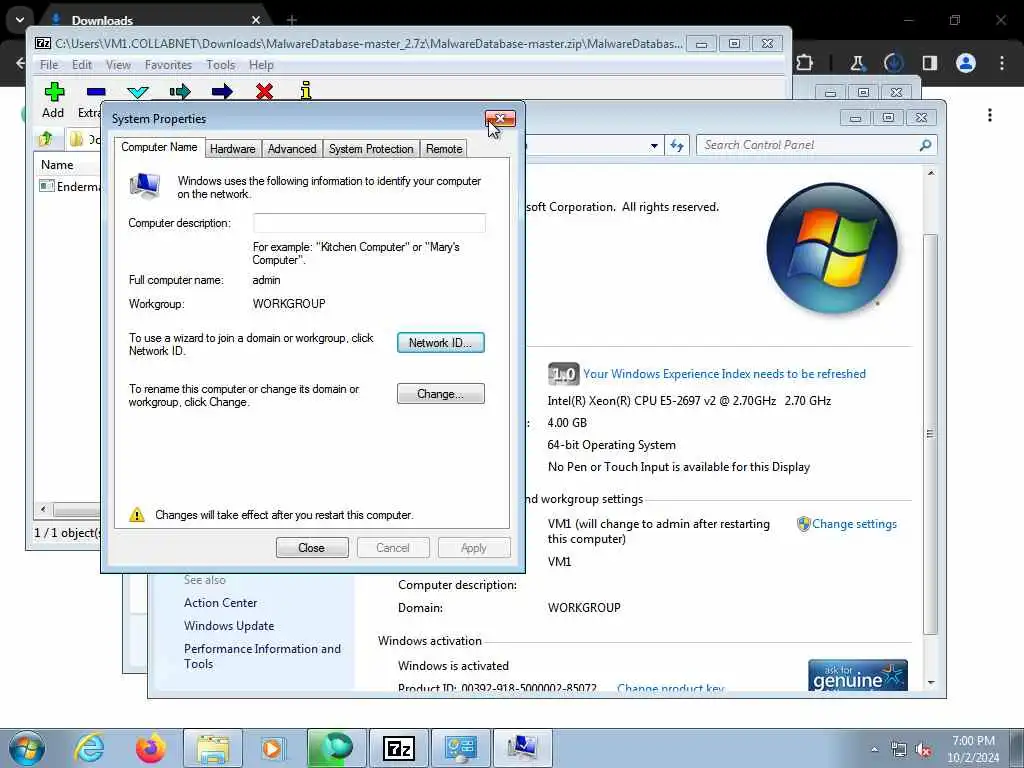The height and width of the screenshot is (768, 1024).
Task: Open Internet Explorer from the taskbar
Action: (89, 748)
